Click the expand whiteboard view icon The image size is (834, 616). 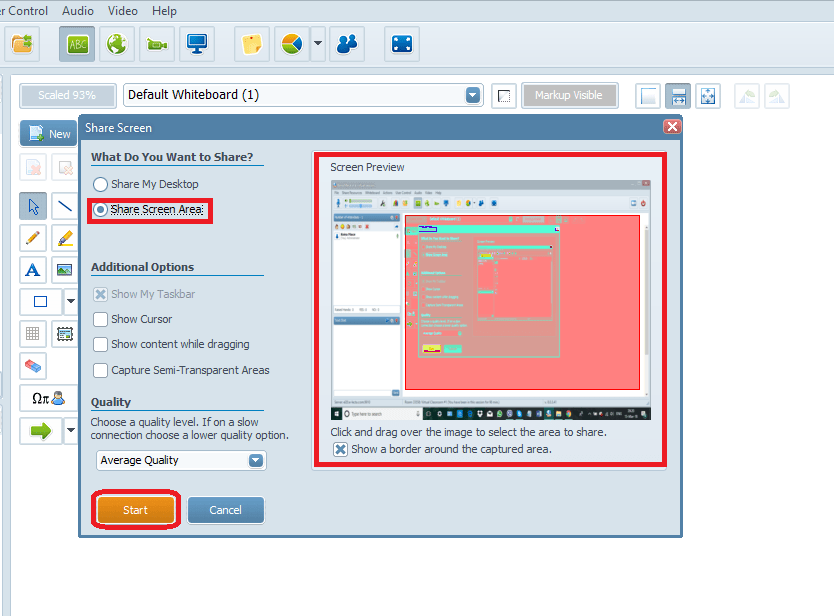pos(708,96)
